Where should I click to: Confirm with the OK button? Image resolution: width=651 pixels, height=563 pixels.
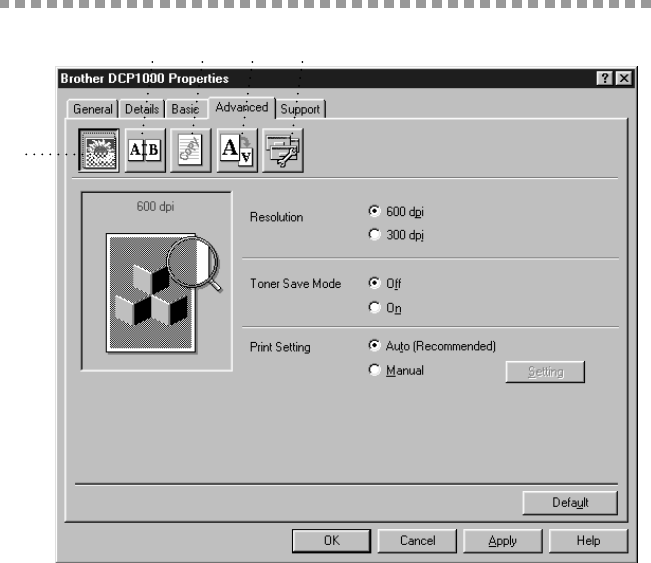331,541
